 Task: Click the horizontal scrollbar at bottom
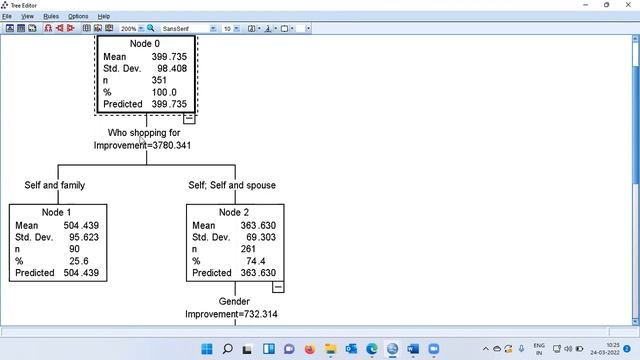[304, 331]
